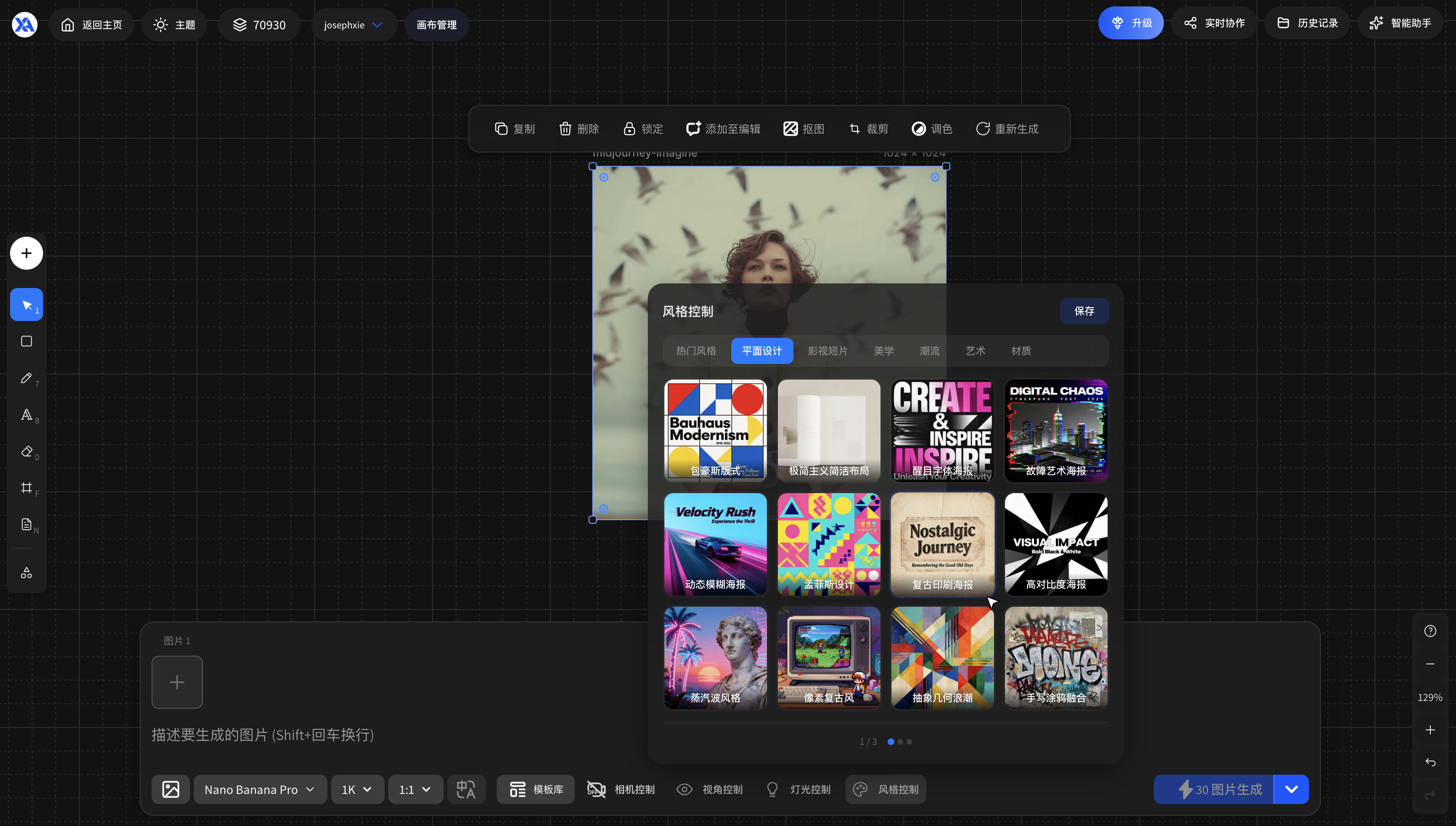The height and width of the screenshot is (826, 1456).
Task: Return to home page
Action: click(91, 24)
